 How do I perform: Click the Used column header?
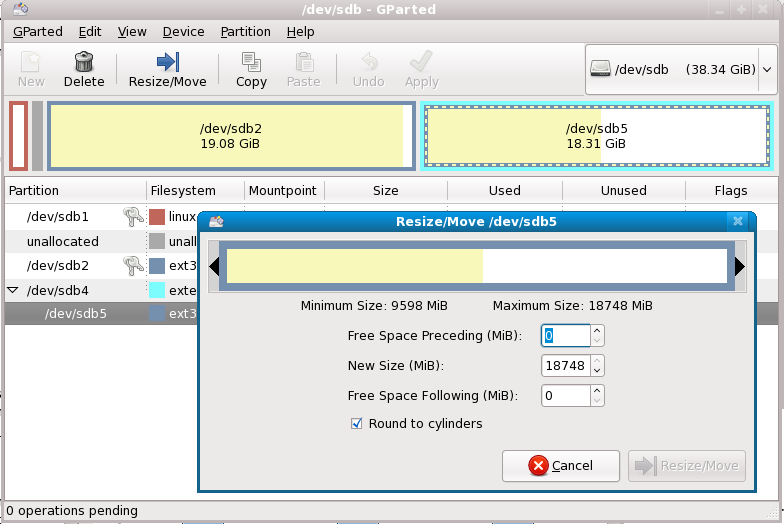[504, 190]
